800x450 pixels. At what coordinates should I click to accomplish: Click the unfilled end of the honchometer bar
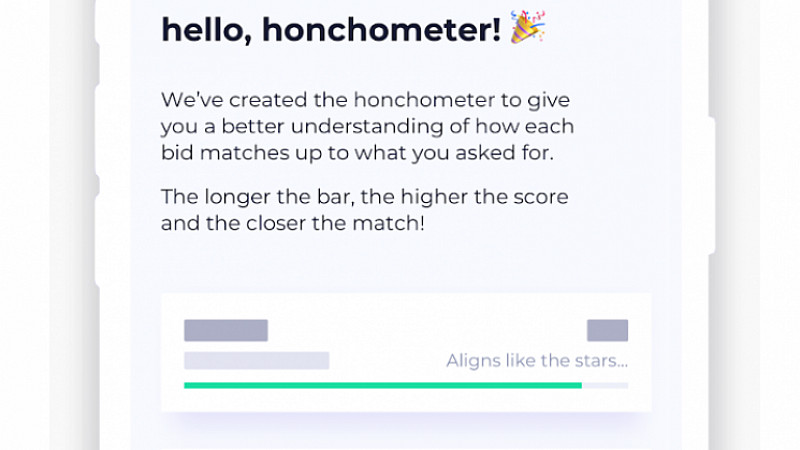pos(605,386)
